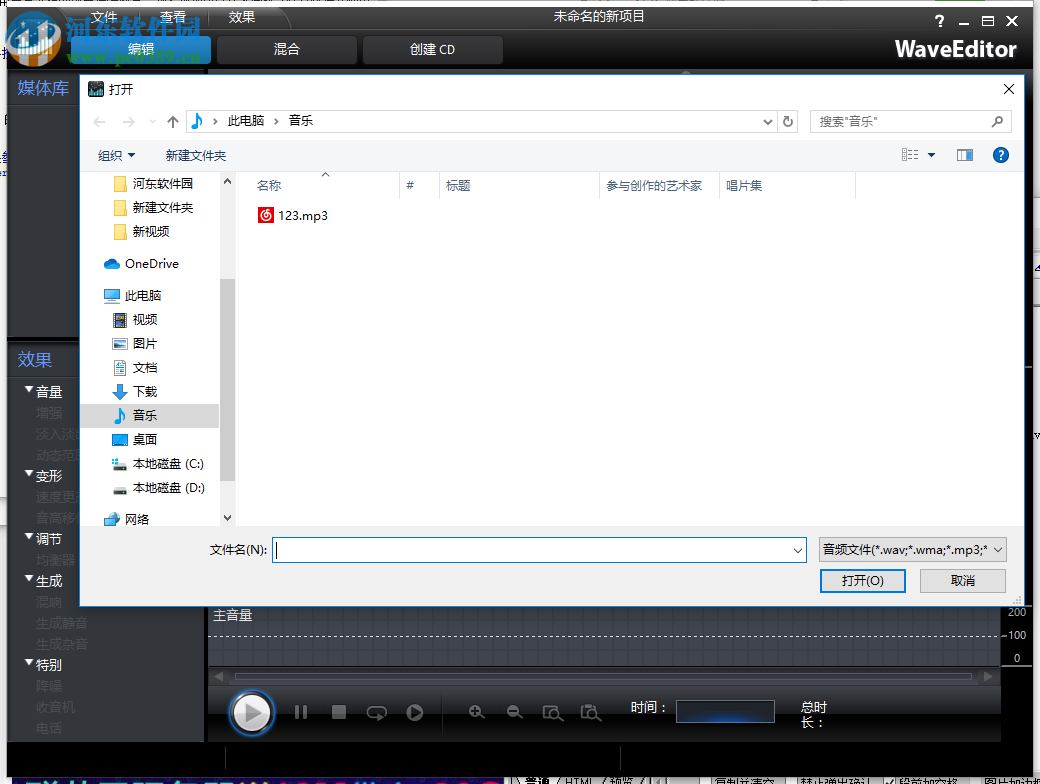Switch to the 混合 tab
Image resolution: width=1040 pixels, height=784 pixels.
click(286, 49)
